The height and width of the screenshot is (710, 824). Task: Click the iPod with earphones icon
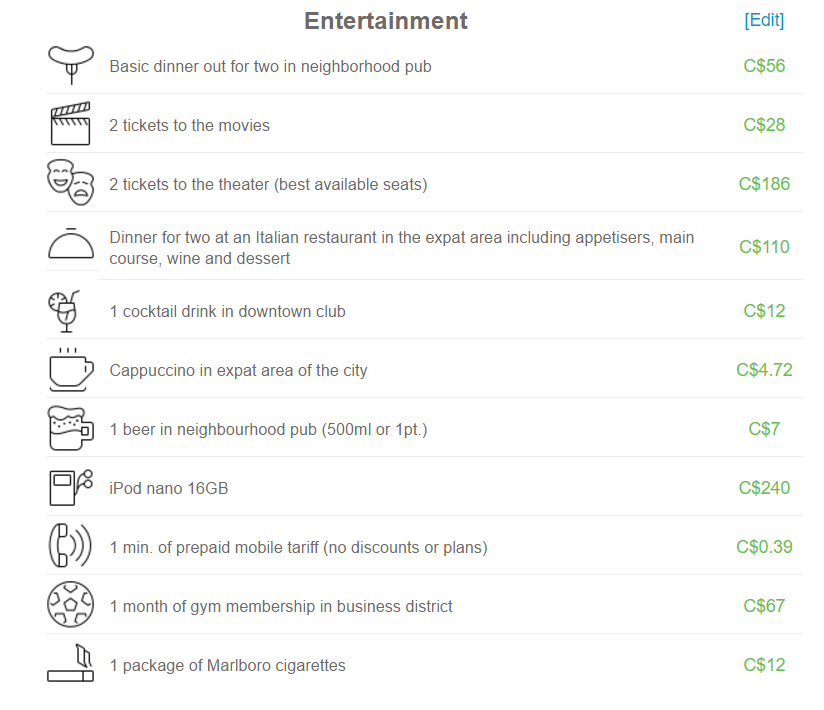(70, 487)
